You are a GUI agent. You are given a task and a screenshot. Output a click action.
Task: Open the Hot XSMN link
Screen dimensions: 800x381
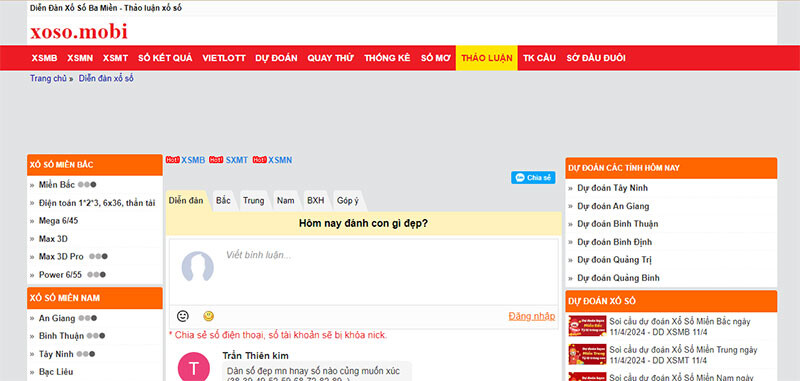(272, 160)
